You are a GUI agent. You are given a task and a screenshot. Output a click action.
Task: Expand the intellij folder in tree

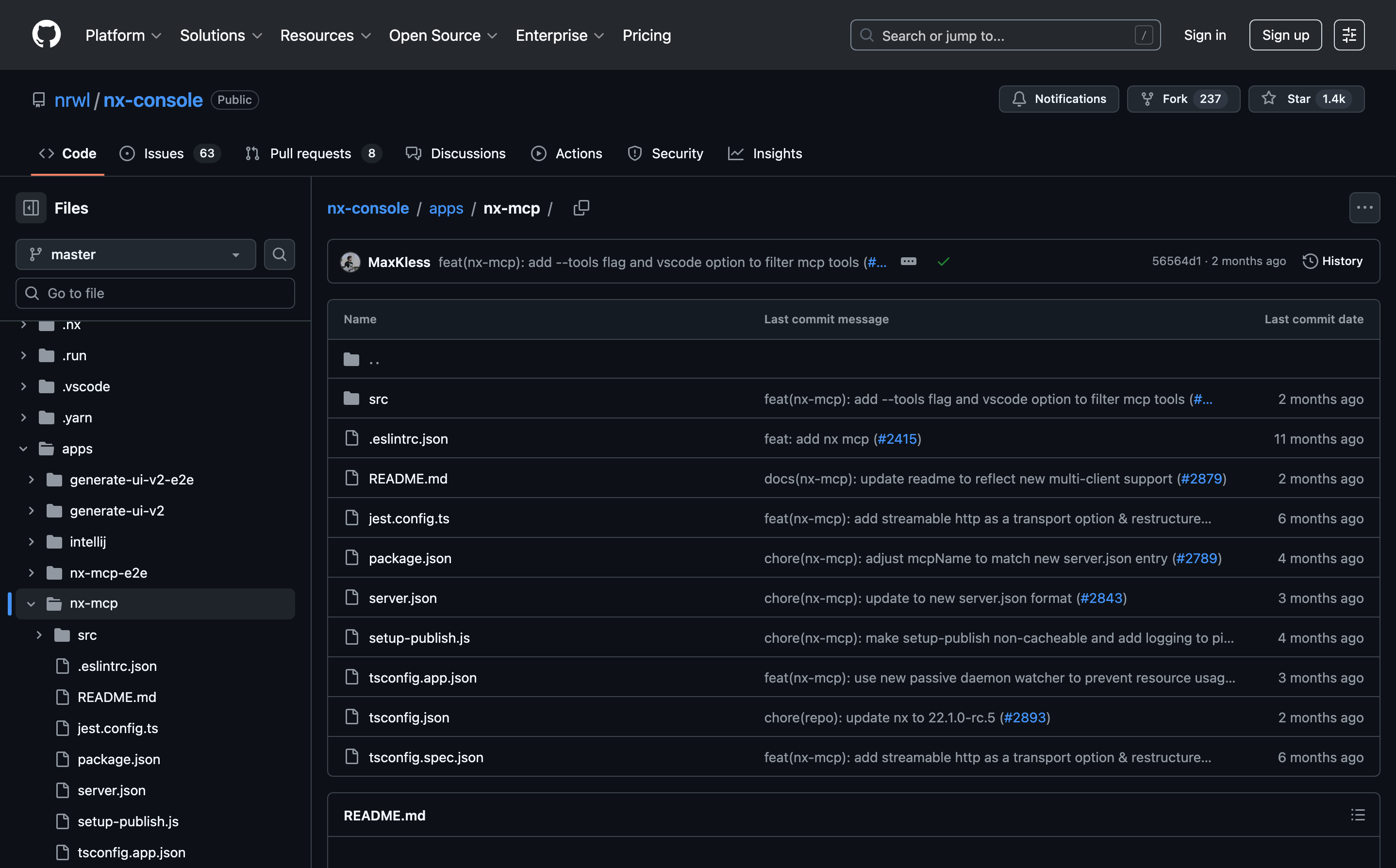pos(32,541)
